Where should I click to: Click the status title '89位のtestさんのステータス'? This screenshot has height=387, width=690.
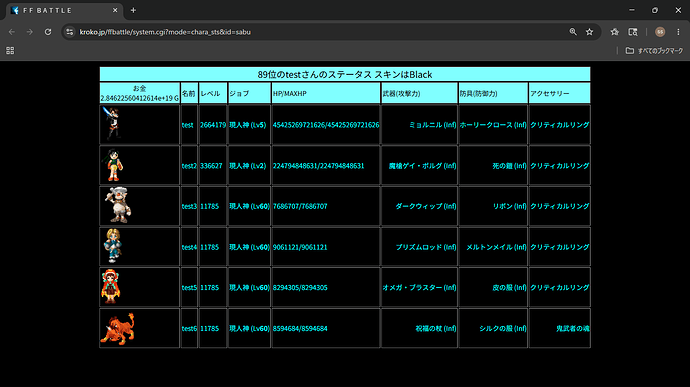pyautogui.click(x=315, y=74)
